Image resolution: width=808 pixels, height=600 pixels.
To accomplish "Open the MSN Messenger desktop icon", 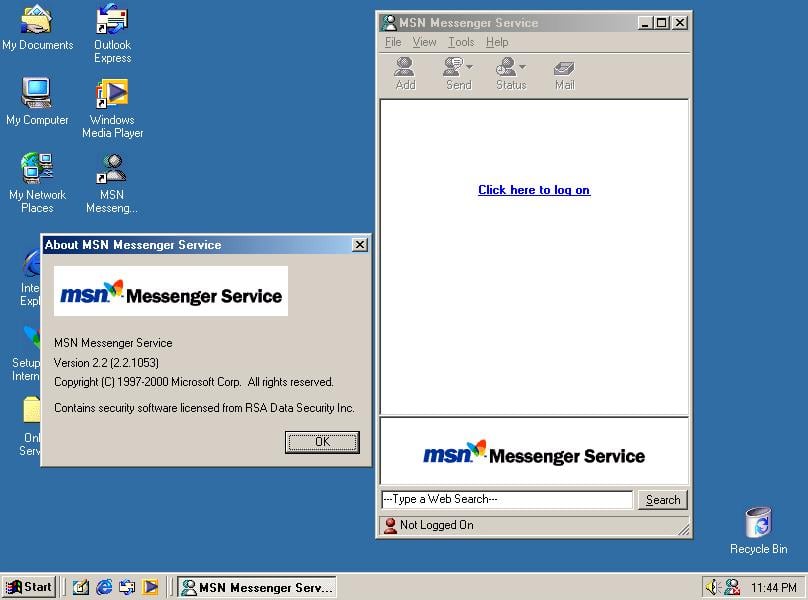I will pos(111,168).
